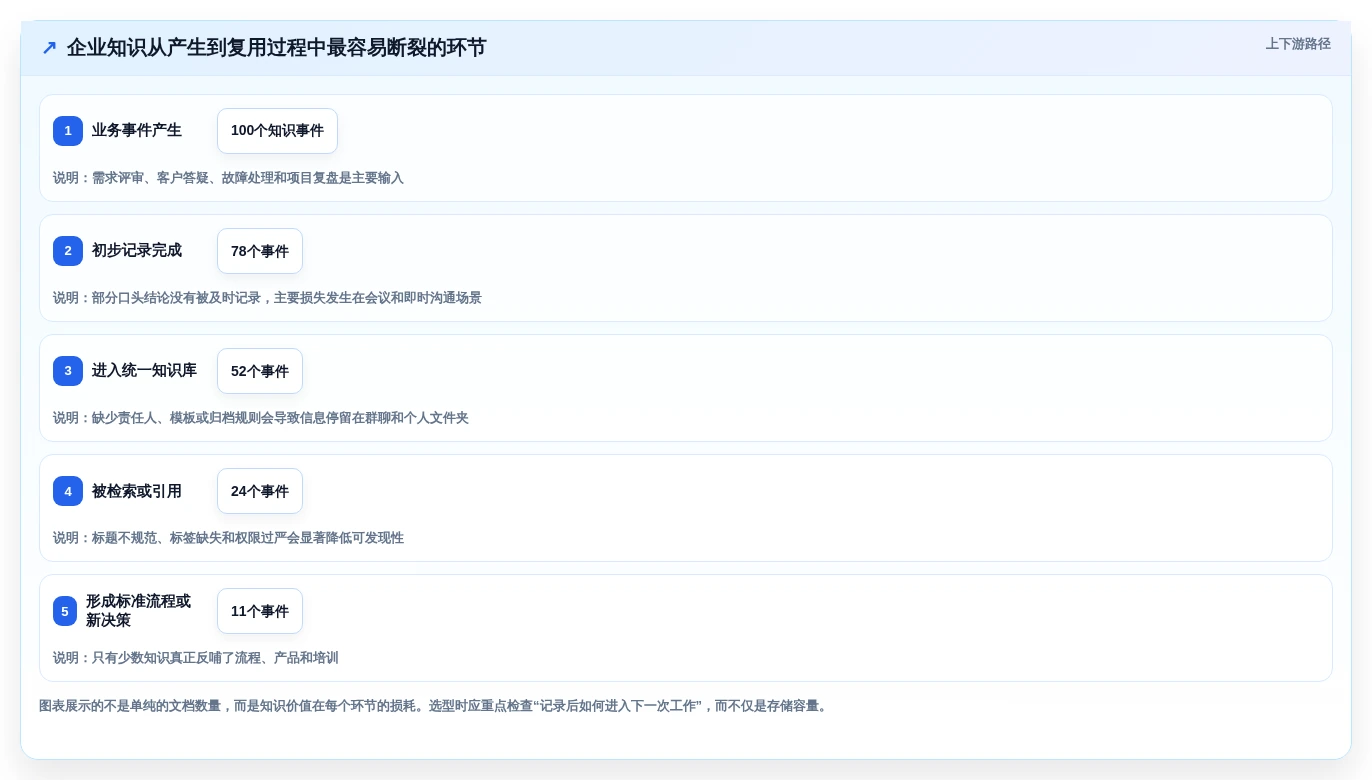Click the step 3 number badge

68,371
